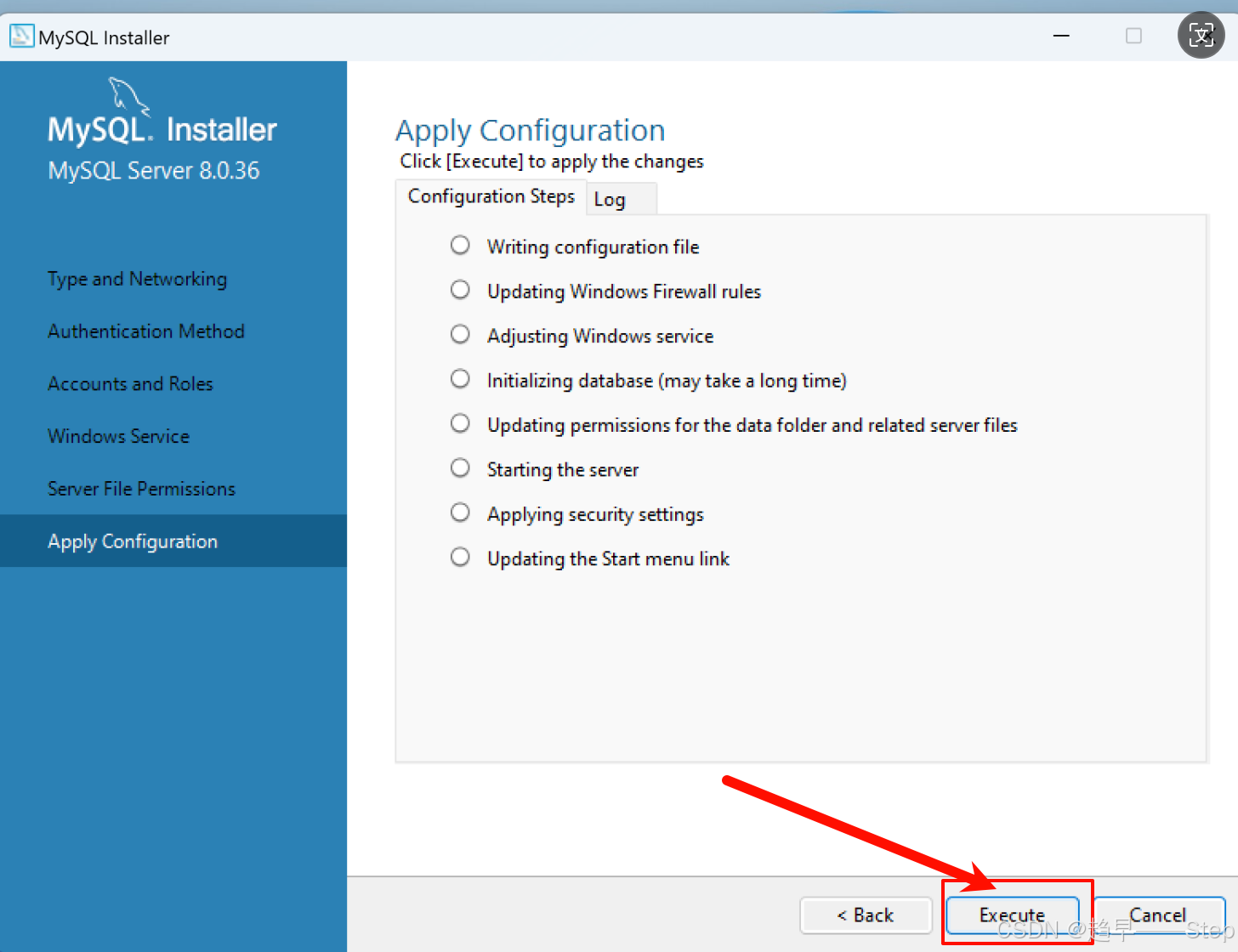
Task: Click the "Updating the Start menu link" text
Action: [x=609, y=559]
